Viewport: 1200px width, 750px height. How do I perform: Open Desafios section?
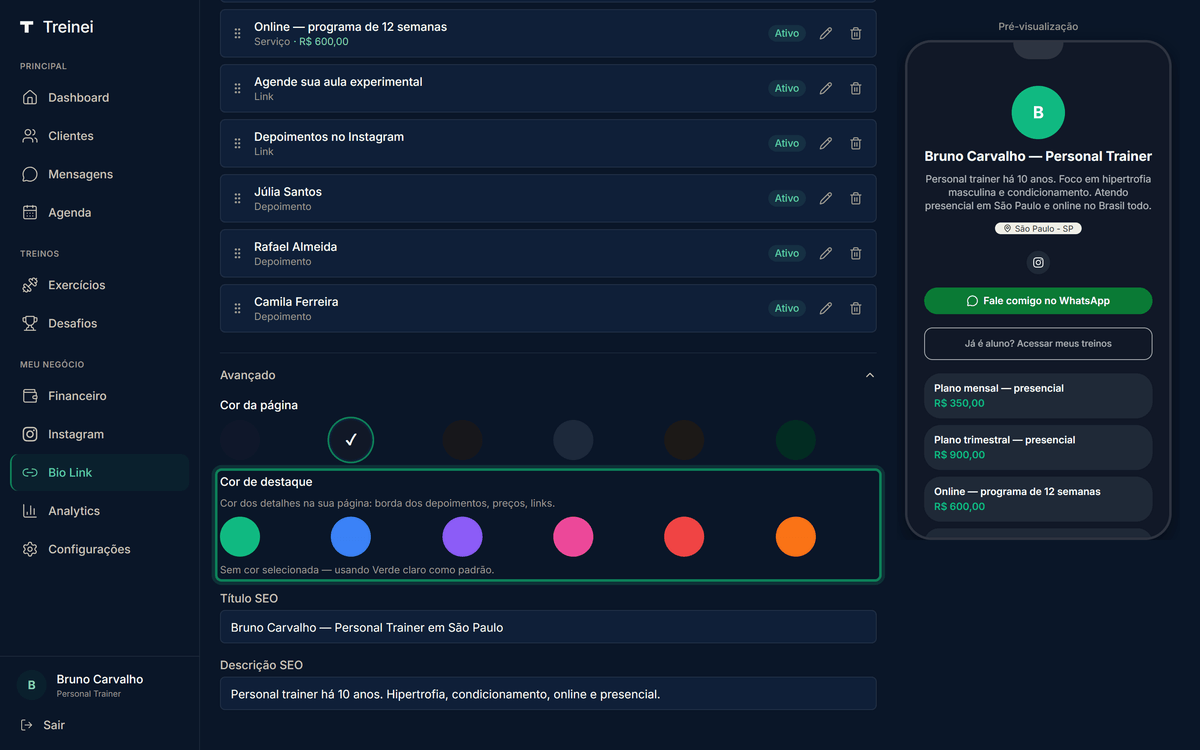[x=99, y=323]
